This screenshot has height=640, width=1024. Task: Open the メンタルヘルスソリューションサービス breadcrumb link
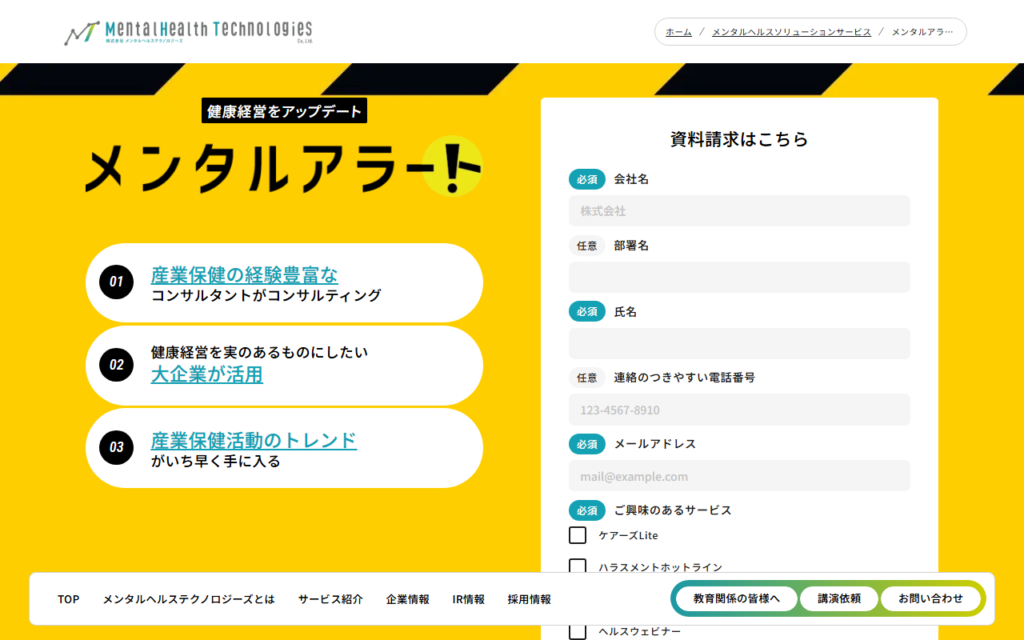click(791, 32)
